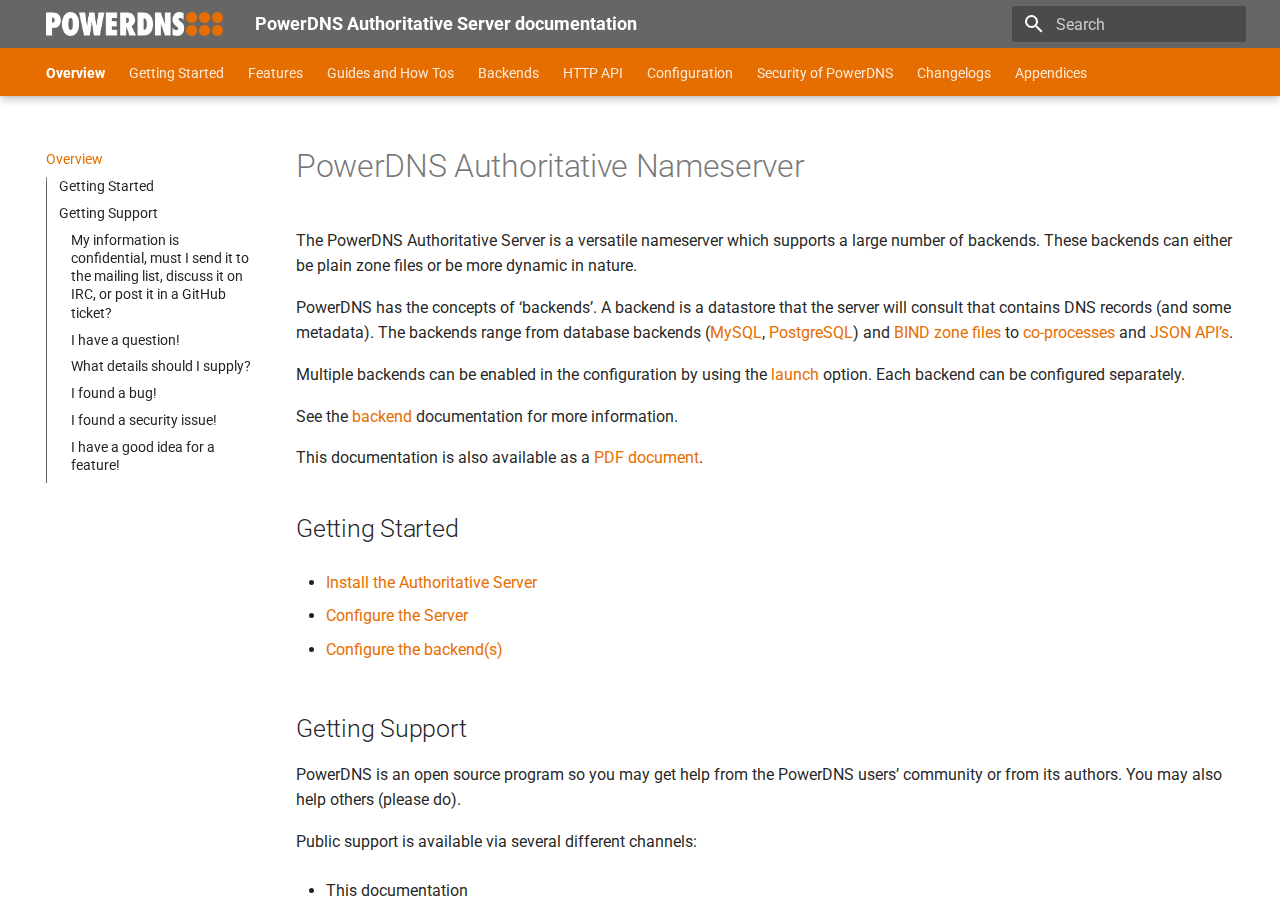Open the JSON API's link
This screenshot has height=900, width=1280.
[1189, 332]
